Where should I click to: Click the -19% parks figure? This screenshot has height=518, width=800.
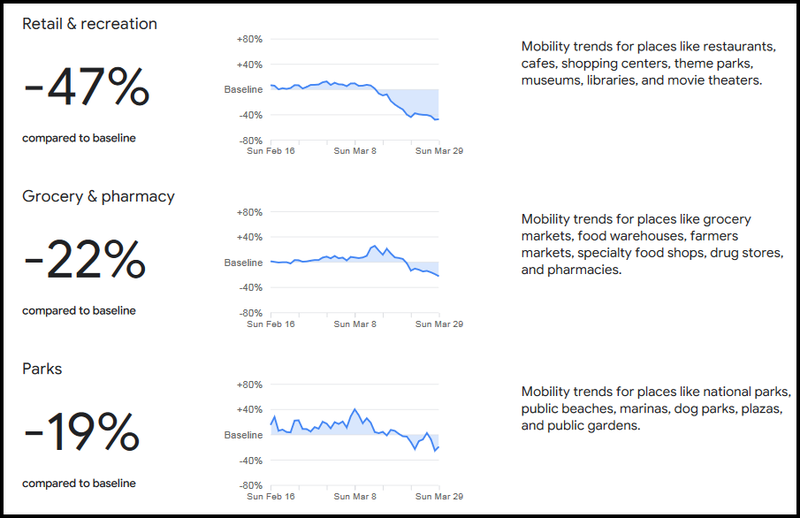click(x=81, y=433)
